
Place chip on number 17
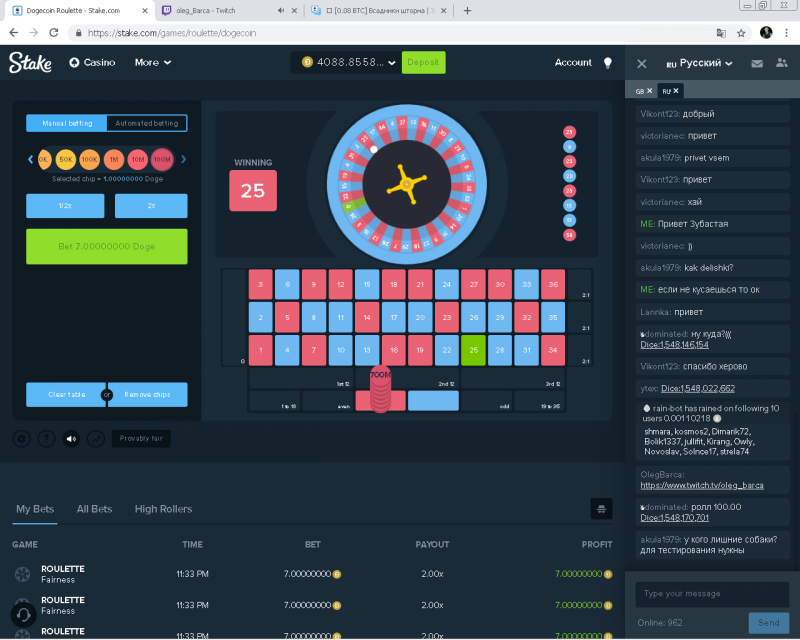393,317
